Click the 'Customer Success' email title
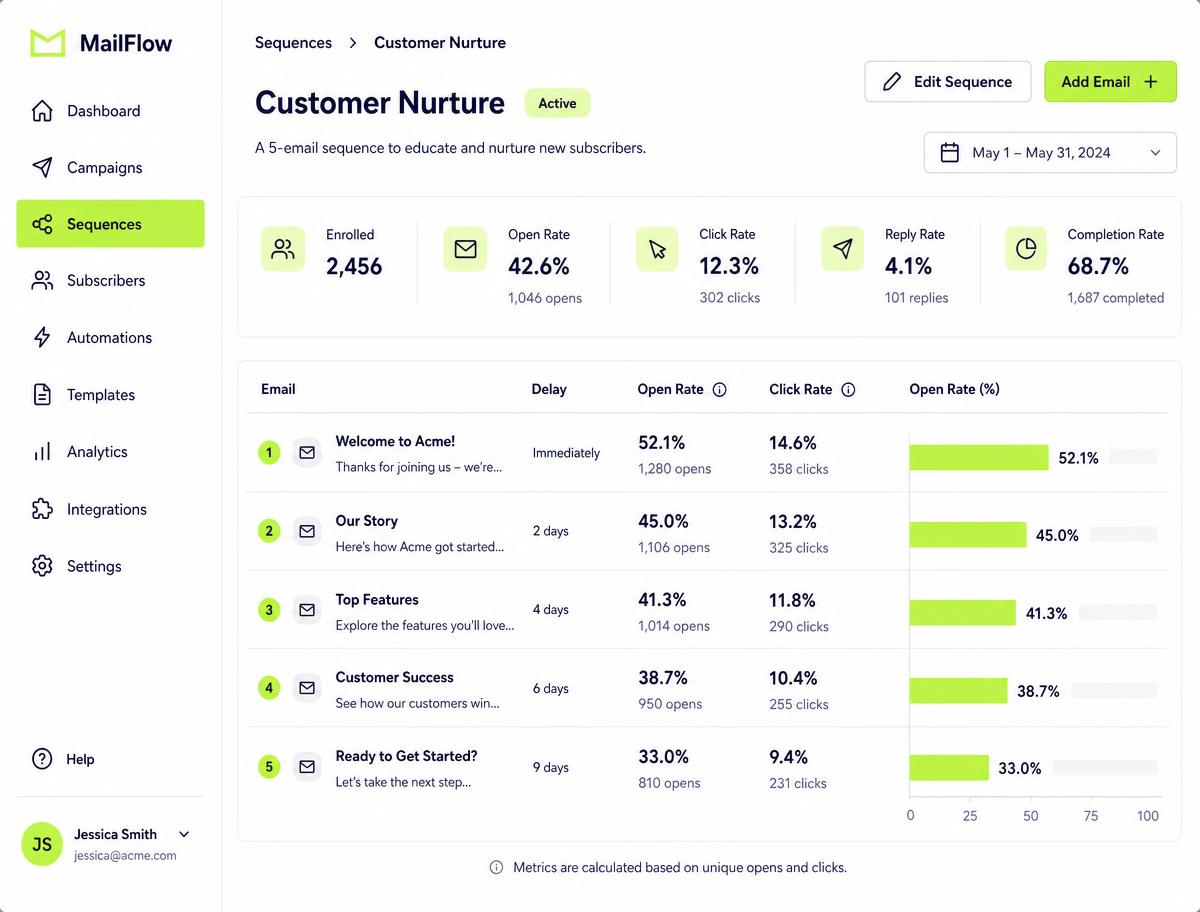 pos(394,678)
